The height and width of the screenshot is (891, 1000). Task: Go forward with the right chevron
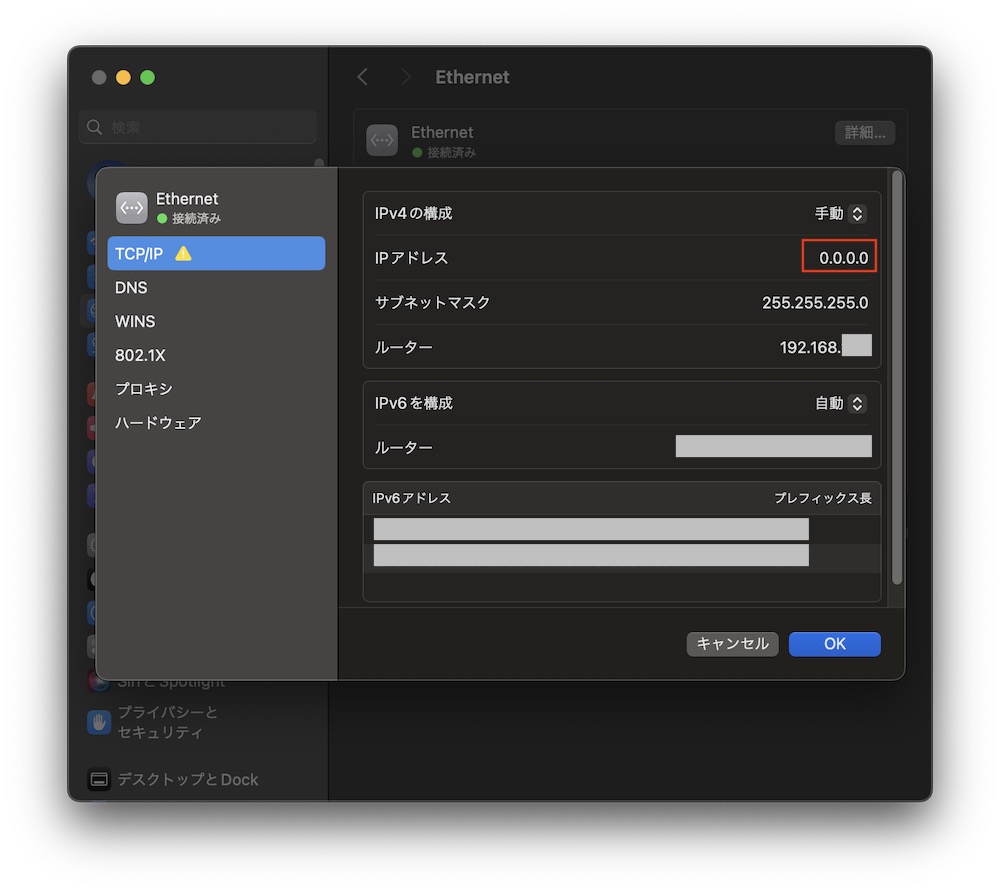[x=405, y=77]
